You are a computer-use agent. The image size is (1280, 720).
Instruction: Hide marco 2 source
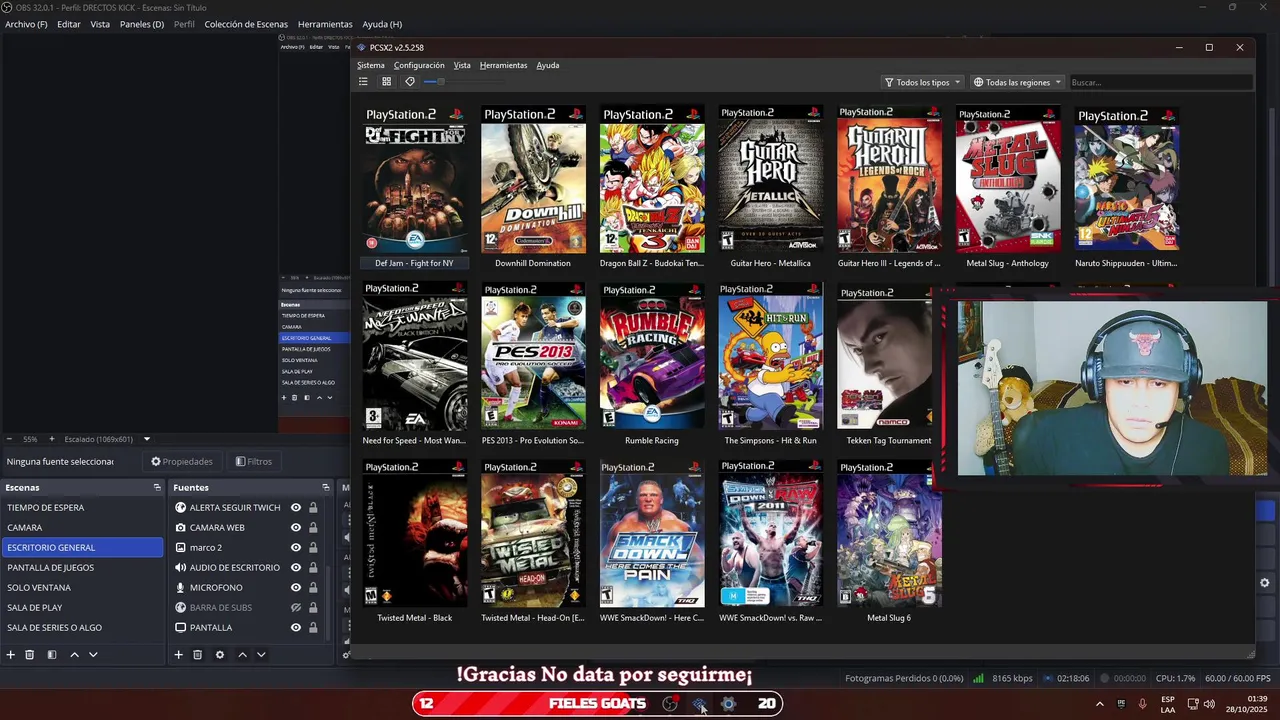[x=296, y=547]
